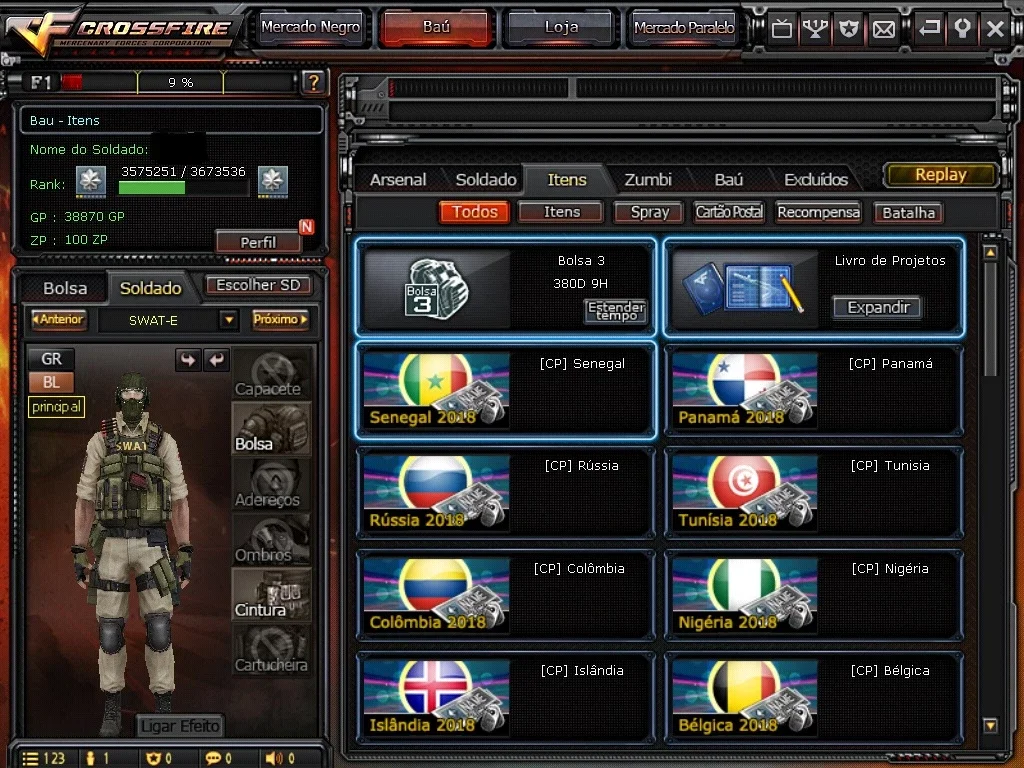This screenshot has width=1024, height=768.
Task: Select the Senegal 2018 card thumbnail
Action: click(436, 391)
